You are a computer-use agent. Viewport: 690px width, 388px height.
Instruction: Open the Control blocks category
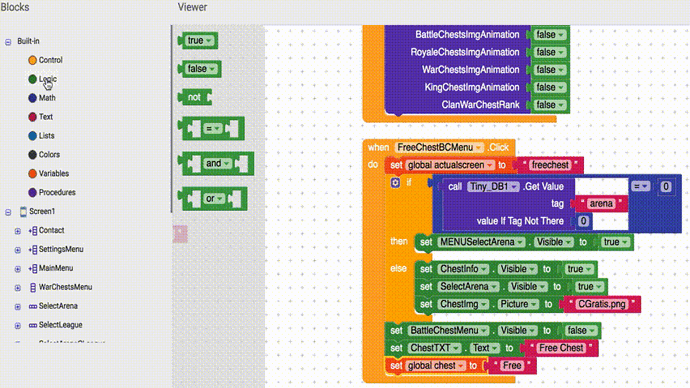click(45, 60)
